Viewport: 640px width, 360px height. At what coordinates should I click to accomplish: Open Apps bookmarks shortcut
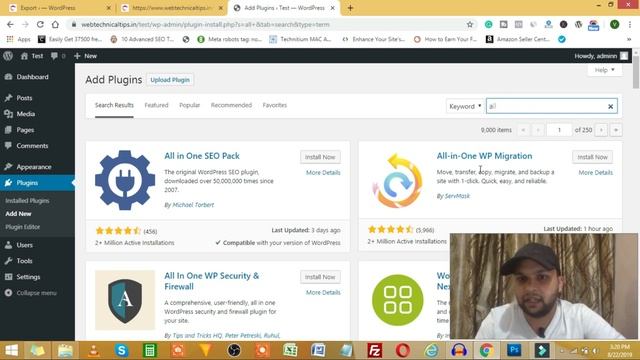point(19,39)
